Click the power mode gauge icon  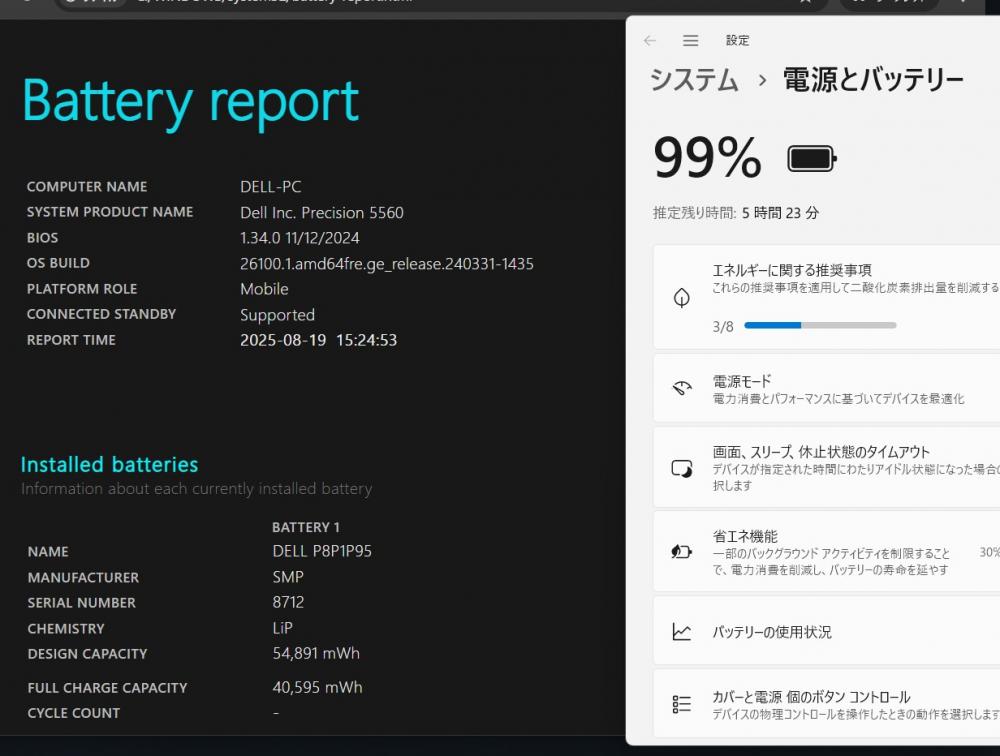tap(682, 388)
